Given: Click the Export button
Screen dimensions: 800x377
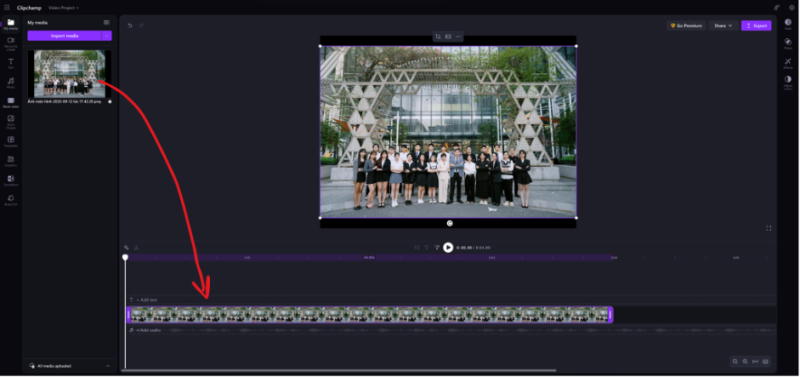Looking at the screenshot, I should (x=756, y=26).
